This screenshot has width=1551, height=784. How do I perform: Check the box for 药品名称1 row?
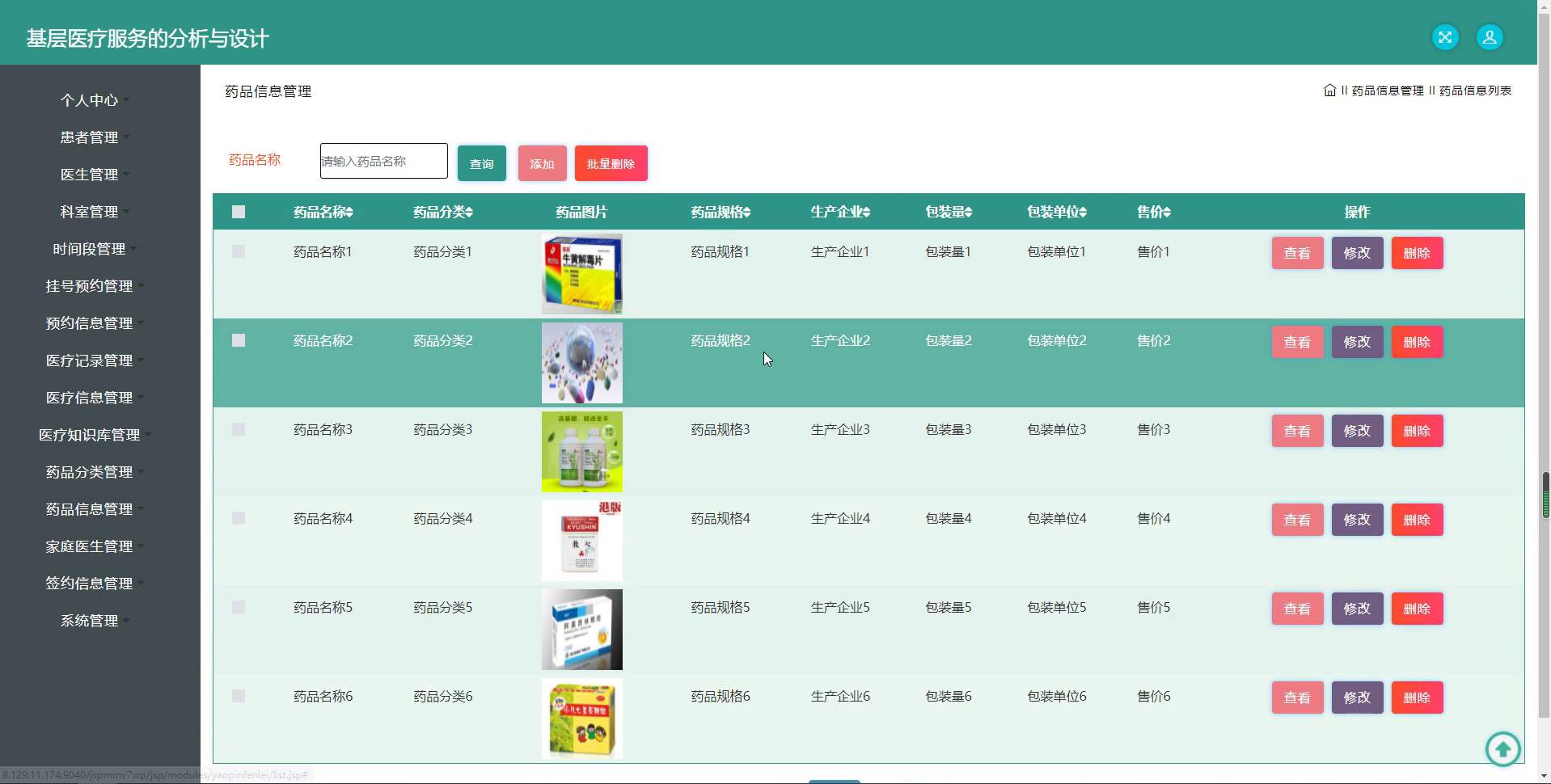pos(239,251)
